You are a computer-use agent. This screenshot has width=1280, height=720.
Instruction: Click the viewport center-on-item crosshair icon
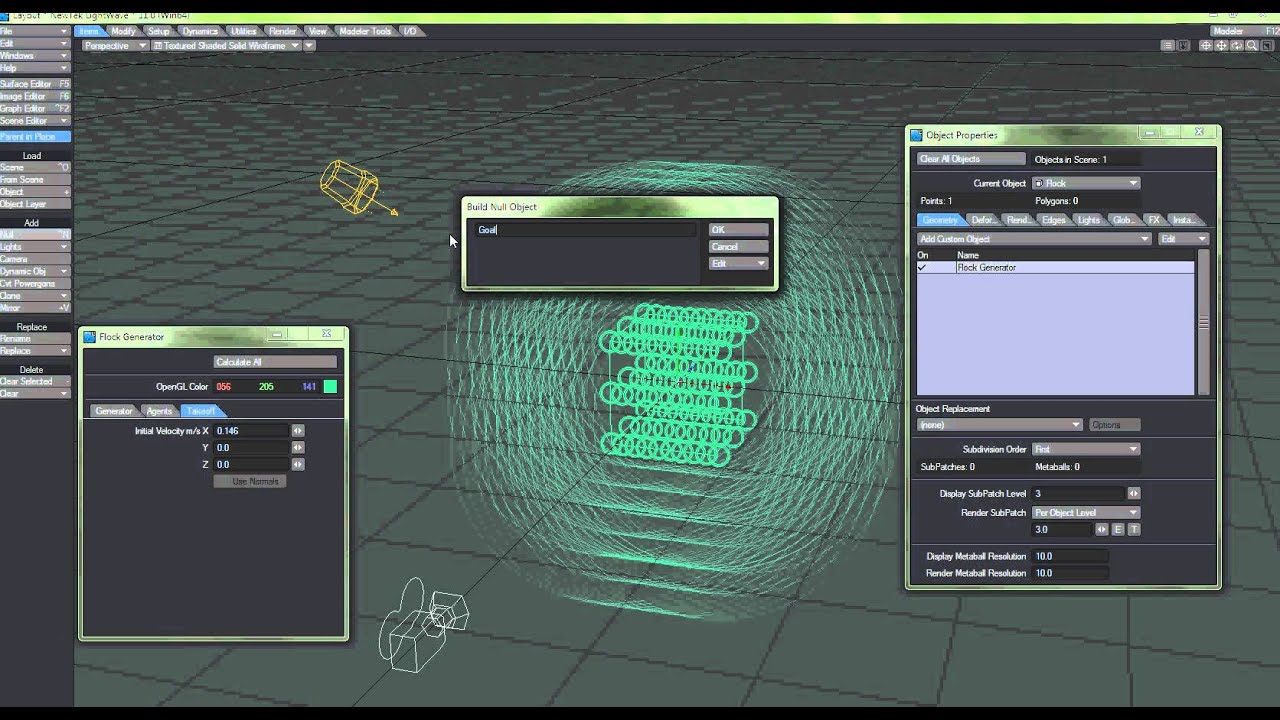[1205, 45]
